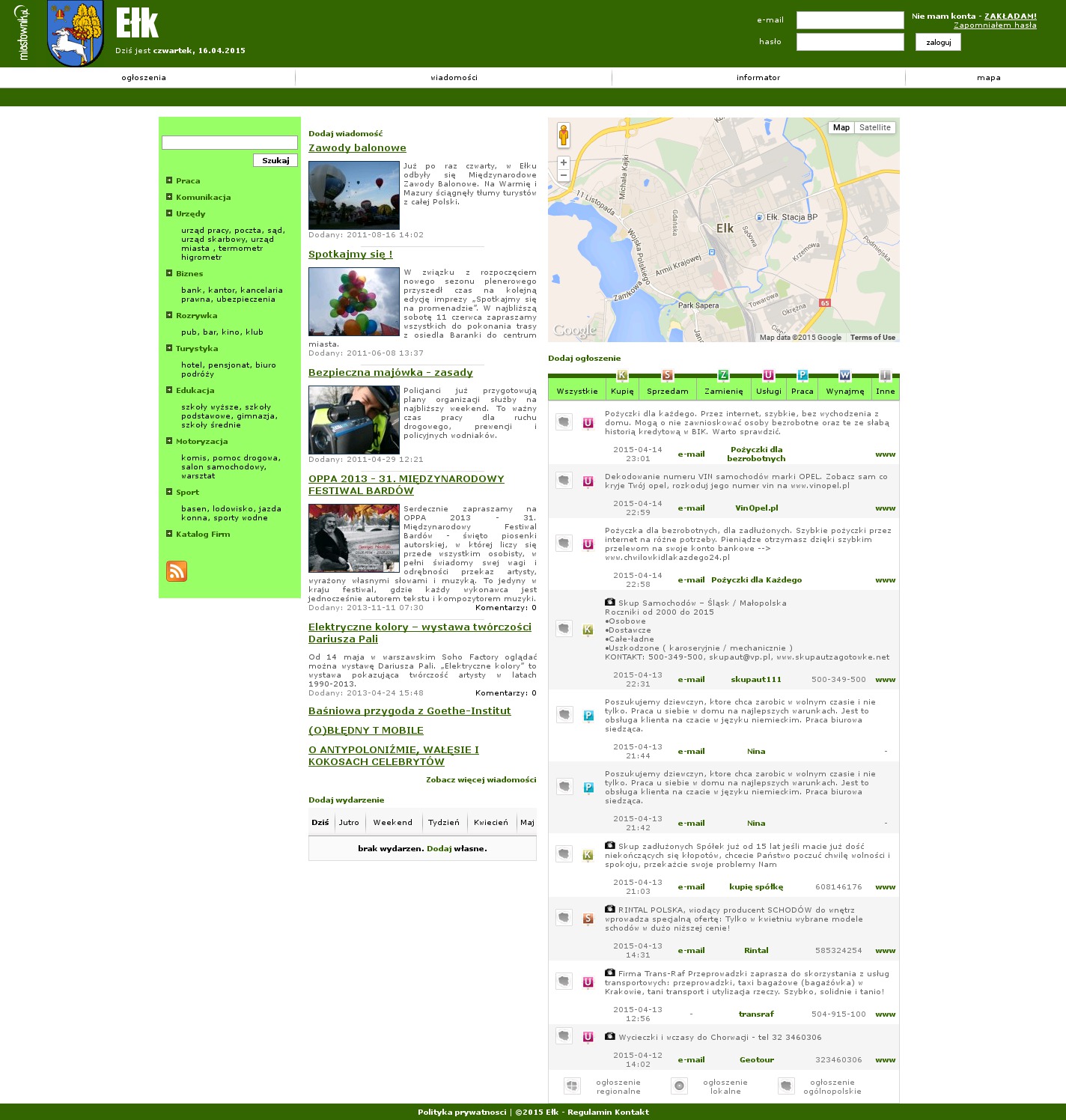
Task: Open the Polityka prywatności footer link
Action: click(x=462, y=1113)
